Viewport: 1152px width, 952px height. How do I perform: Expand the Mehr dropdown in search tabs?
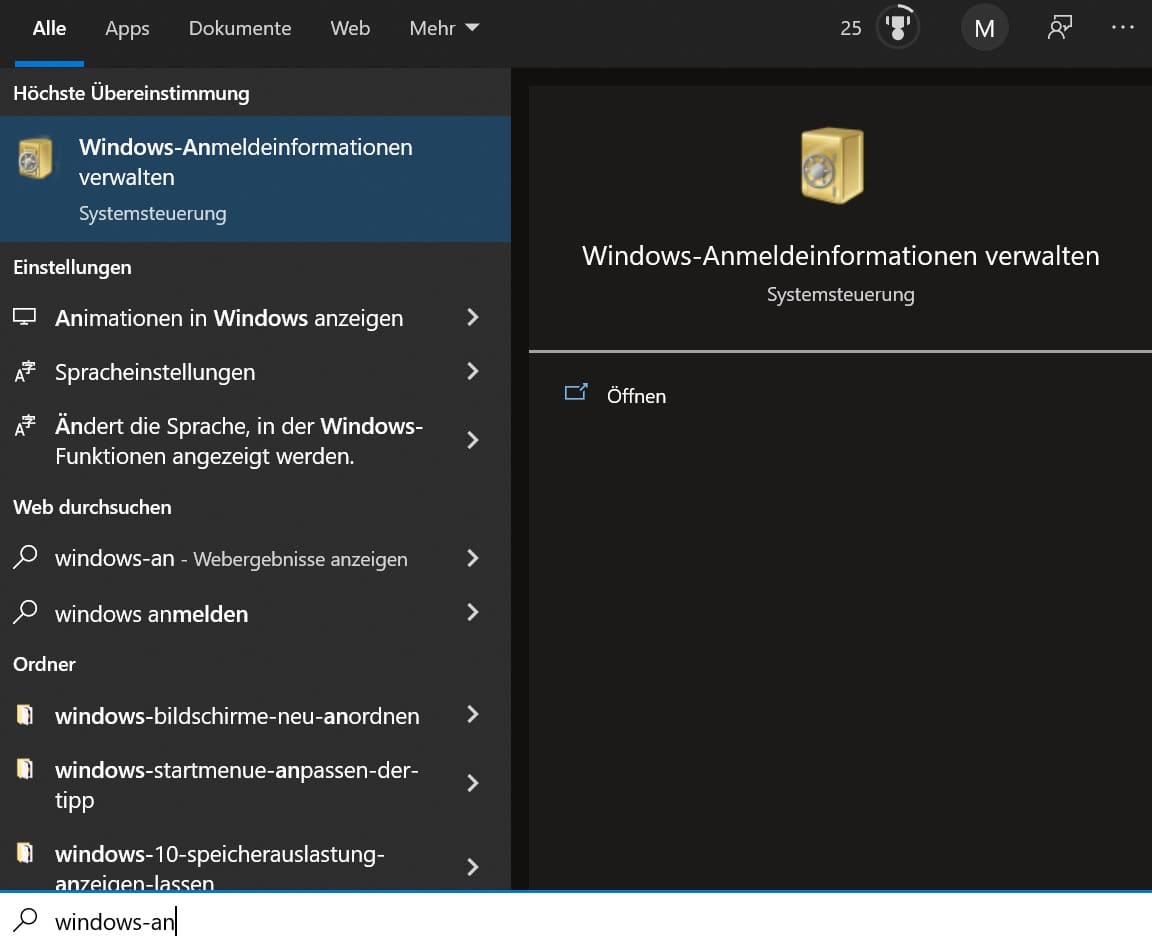[x=444, y=28]
